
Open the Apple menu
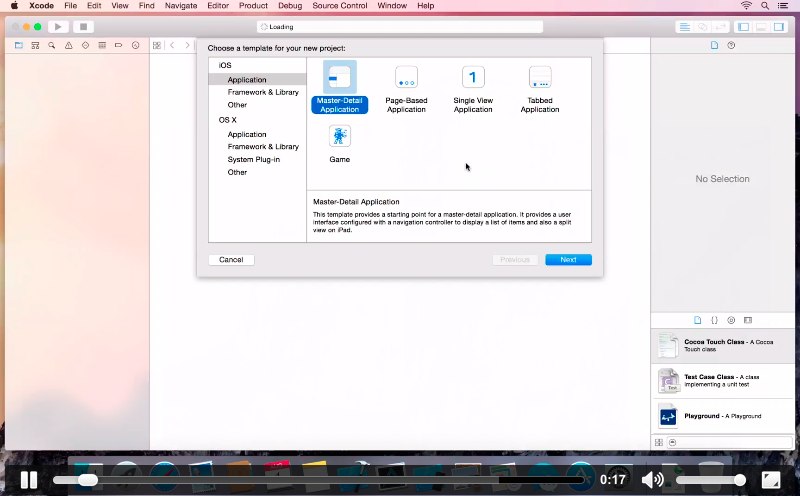coord(14,6)
